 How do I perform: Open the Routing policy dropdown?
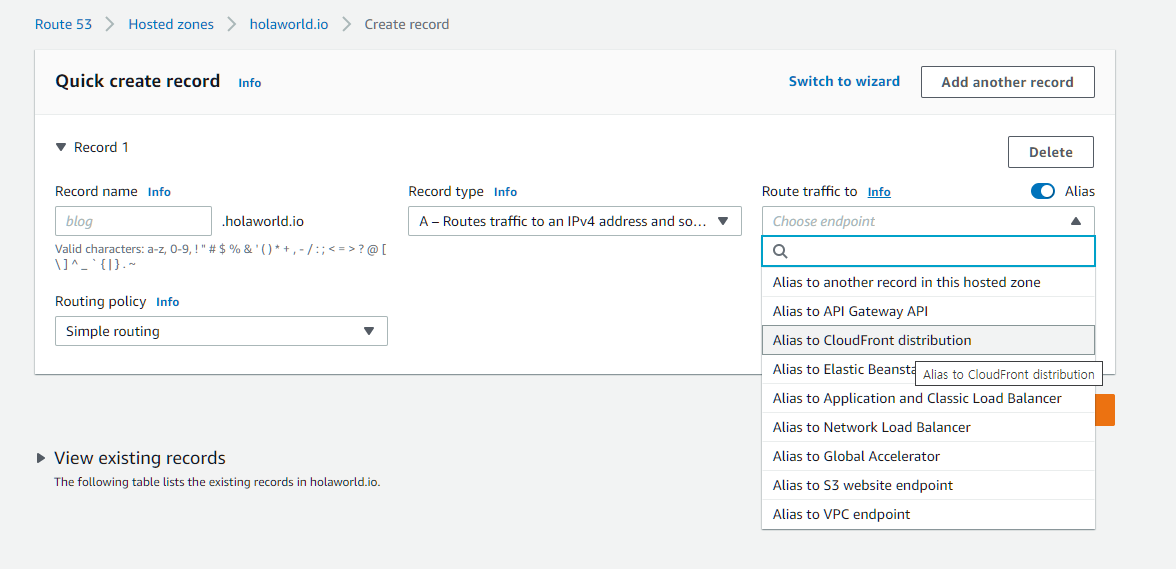[221, 331]
